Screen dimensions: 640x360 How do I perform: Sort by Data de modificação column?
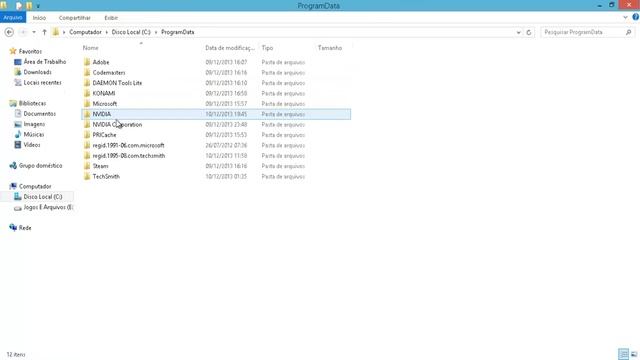230,48
